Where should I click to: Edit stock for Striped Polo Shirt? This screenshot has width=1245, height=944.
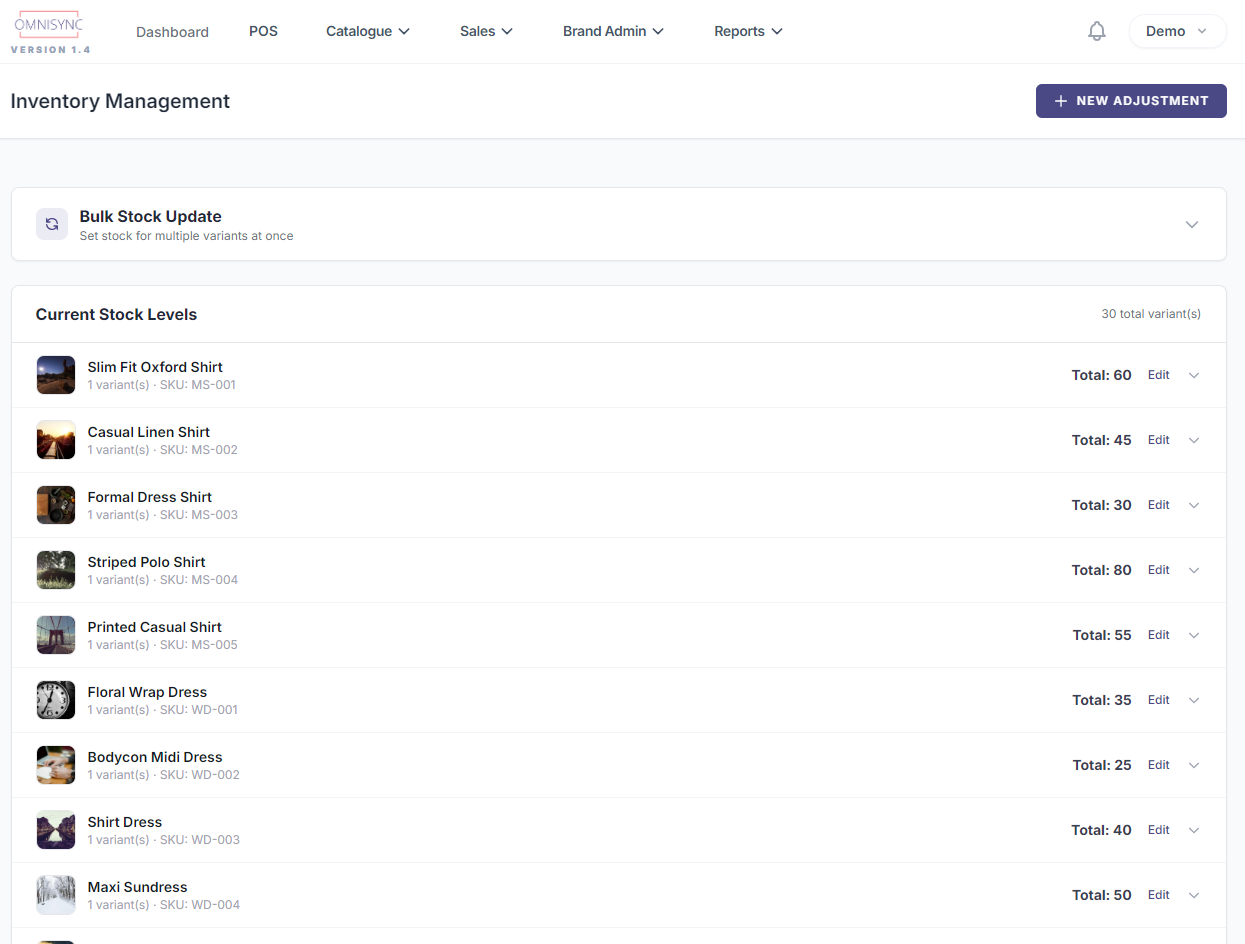coord(1158,570)
